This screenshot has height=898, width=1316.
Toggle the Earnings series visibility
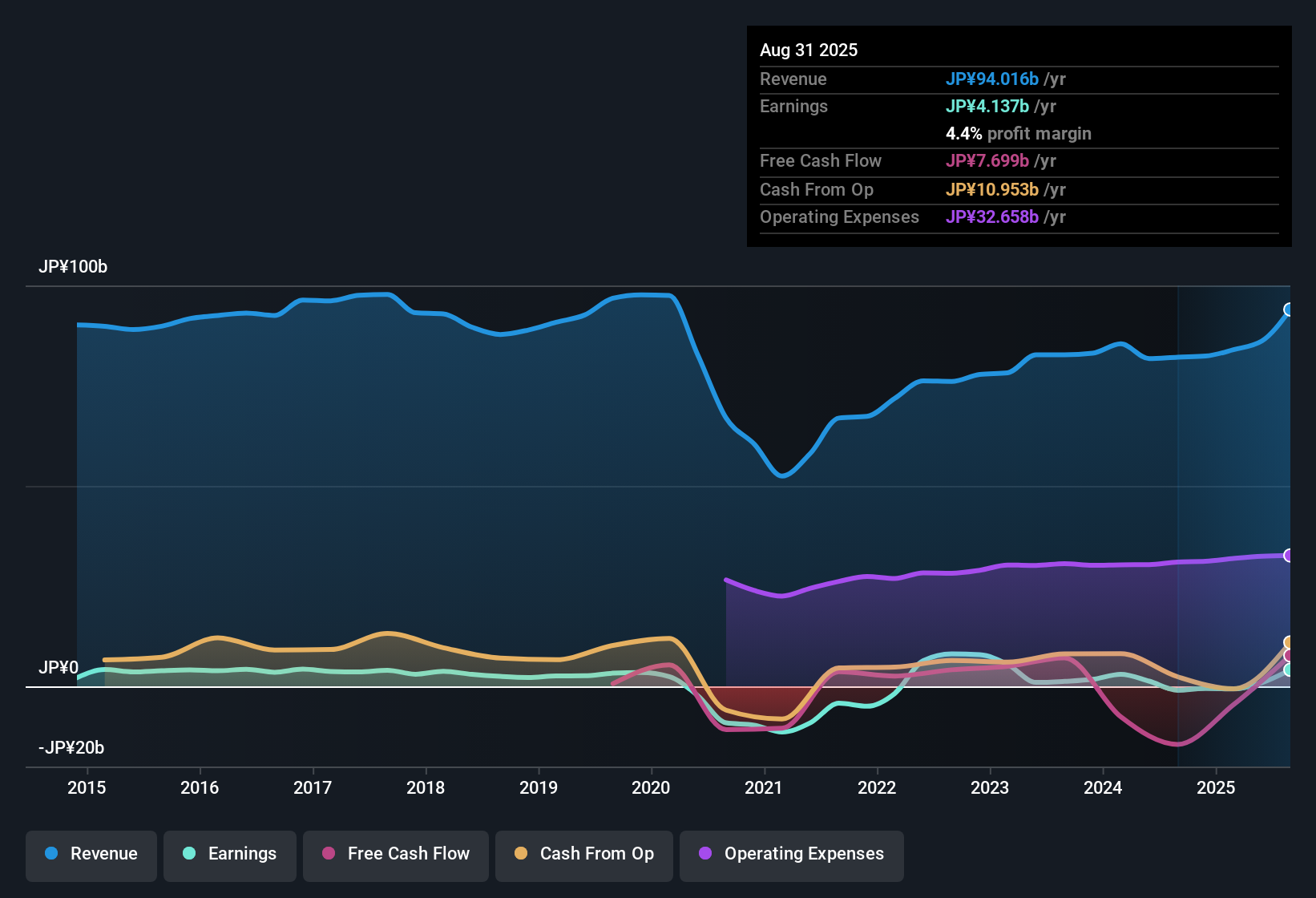tap(229, 854)
